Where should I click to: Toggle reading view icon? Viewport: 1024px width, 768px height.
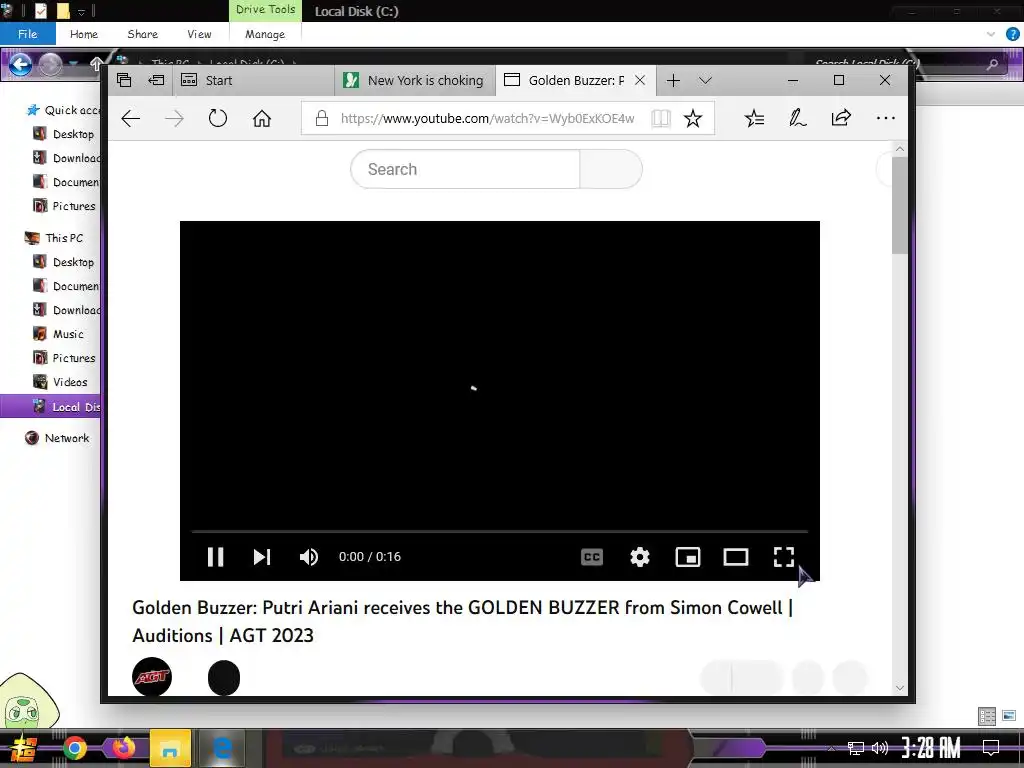tap(661, 118)
